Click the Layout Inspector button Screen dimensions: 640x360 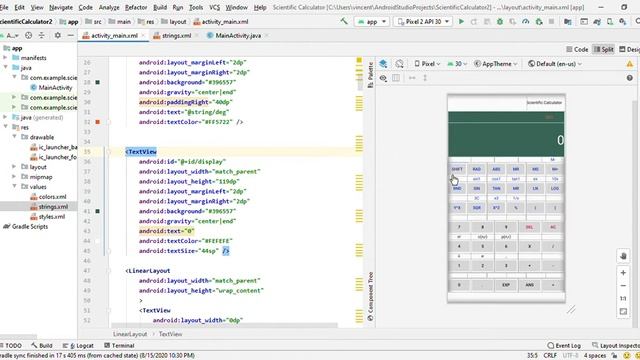tap(616, 345)
